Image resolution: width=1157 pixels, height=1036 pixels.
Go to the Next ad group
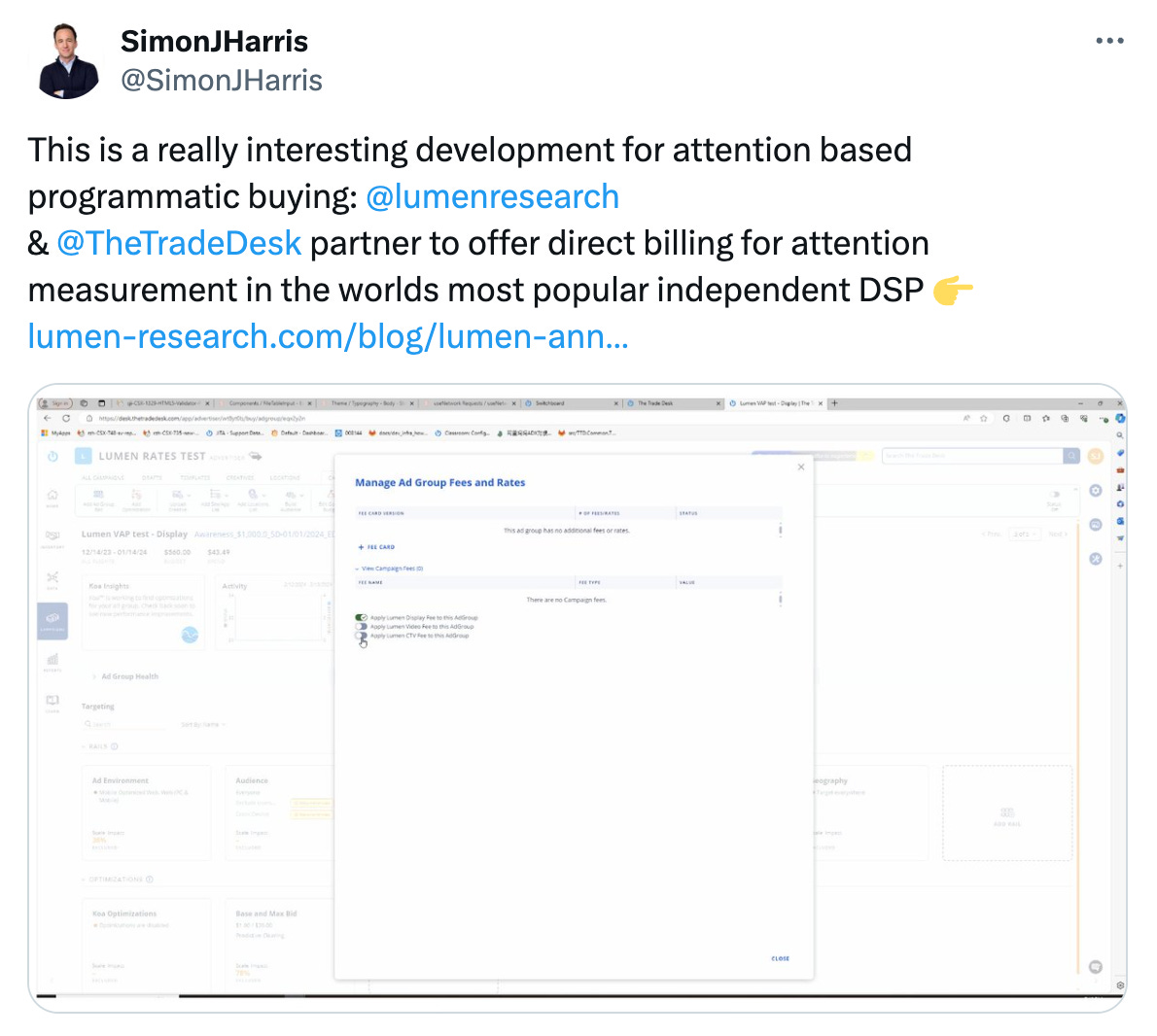(1058, 534)
